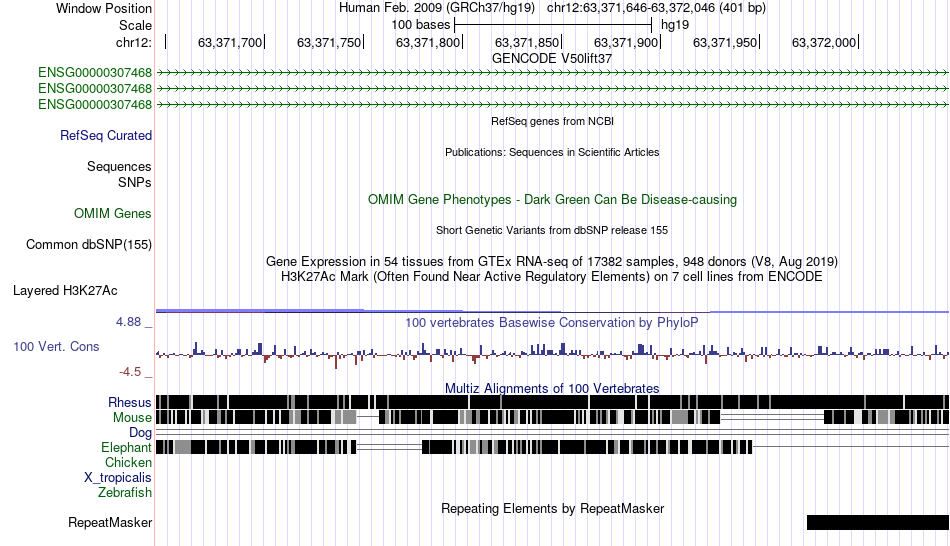Click the Sequences track label
This screenshot has width=950, height=546.
coord(119,166)
